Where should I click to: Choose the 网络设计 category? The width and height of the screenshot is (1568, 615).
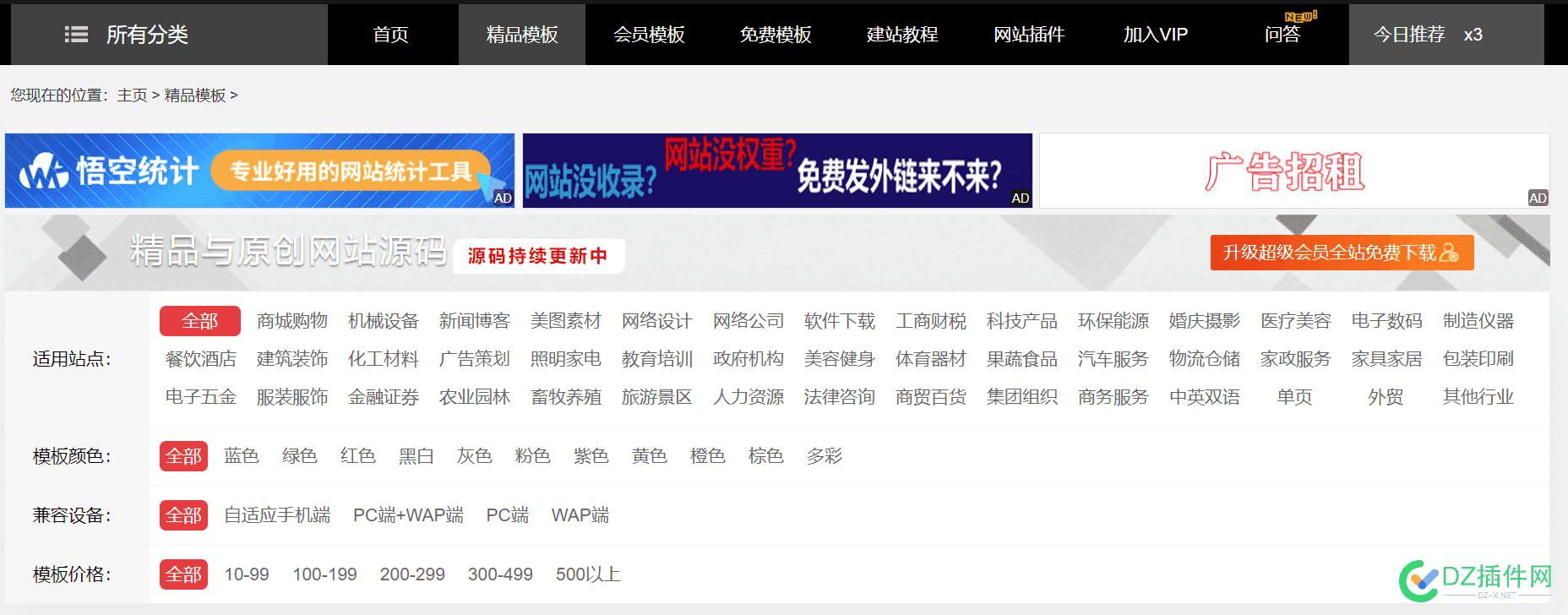coord(657,321)
